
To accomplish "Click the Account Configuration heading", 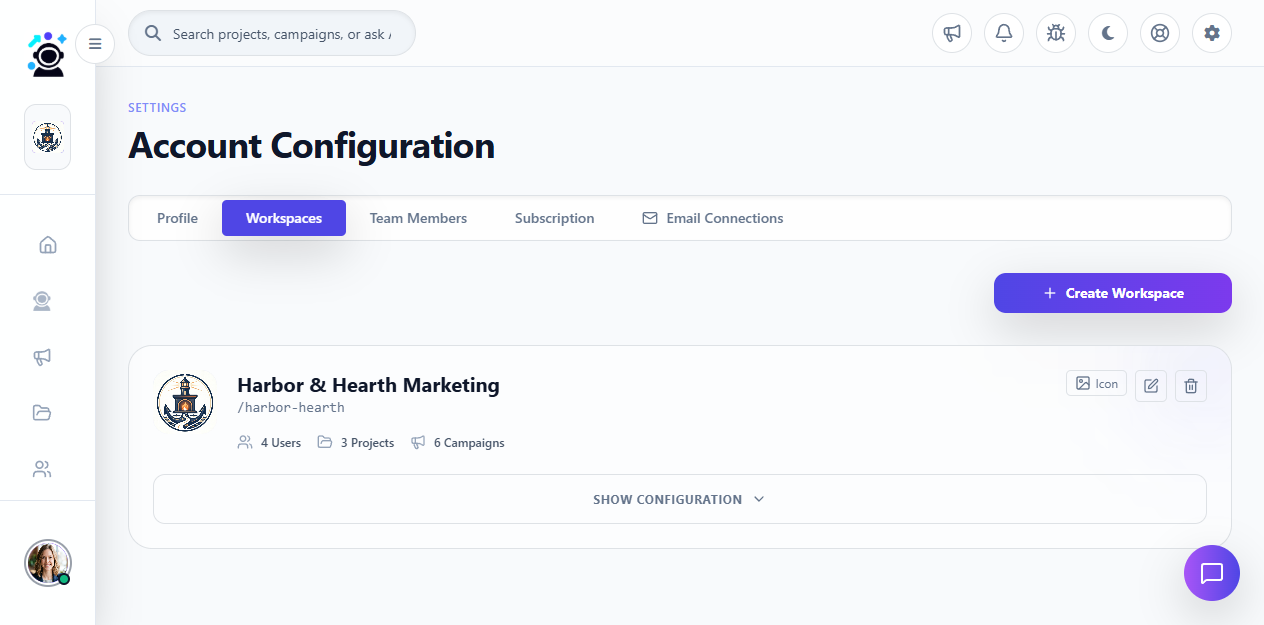I will click(312, 146).
